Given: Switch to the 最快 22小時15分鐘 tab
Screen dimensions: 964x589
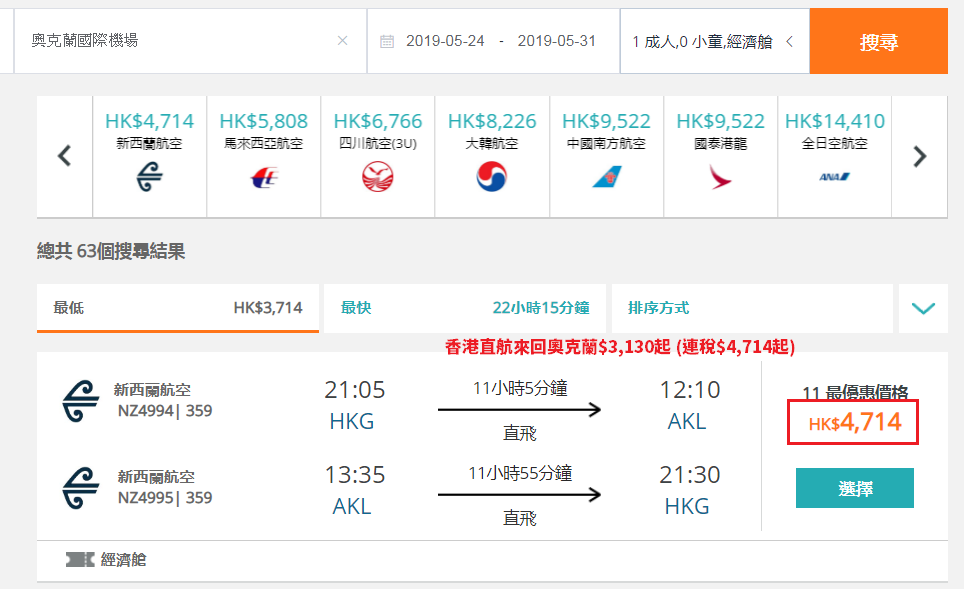Looking at the screenshot, I should (x=465, y=308).
